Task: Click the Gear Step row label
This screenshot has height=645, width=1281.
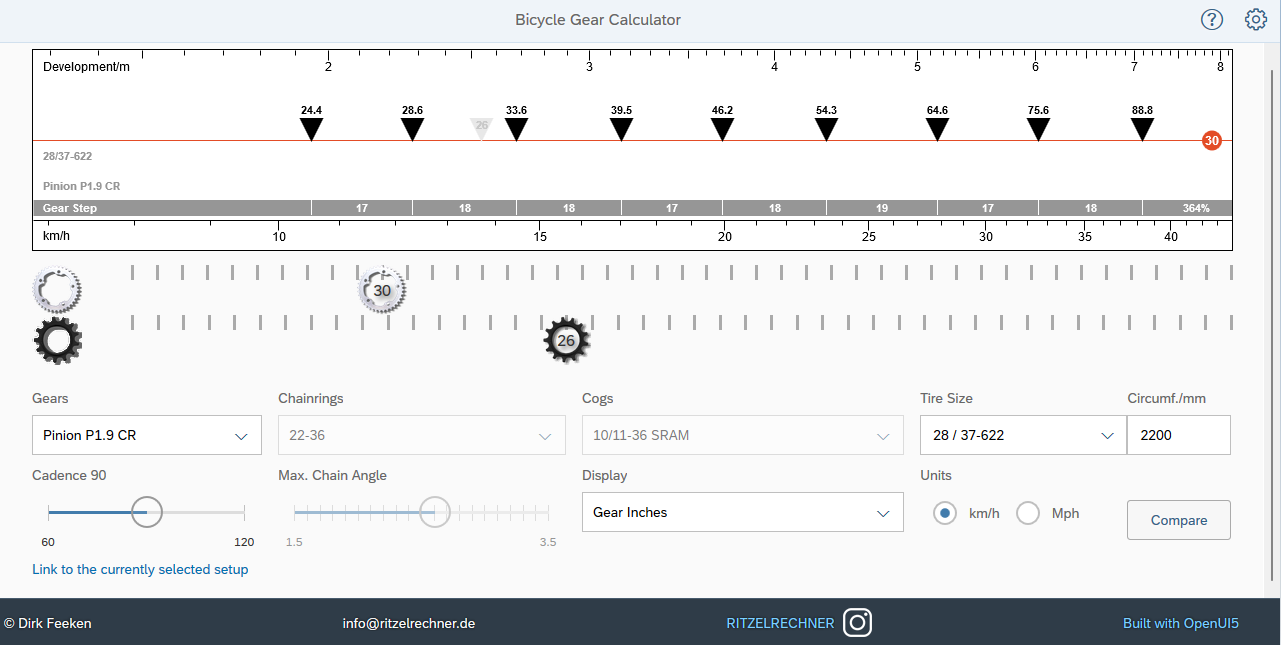Action: (70, 208)
